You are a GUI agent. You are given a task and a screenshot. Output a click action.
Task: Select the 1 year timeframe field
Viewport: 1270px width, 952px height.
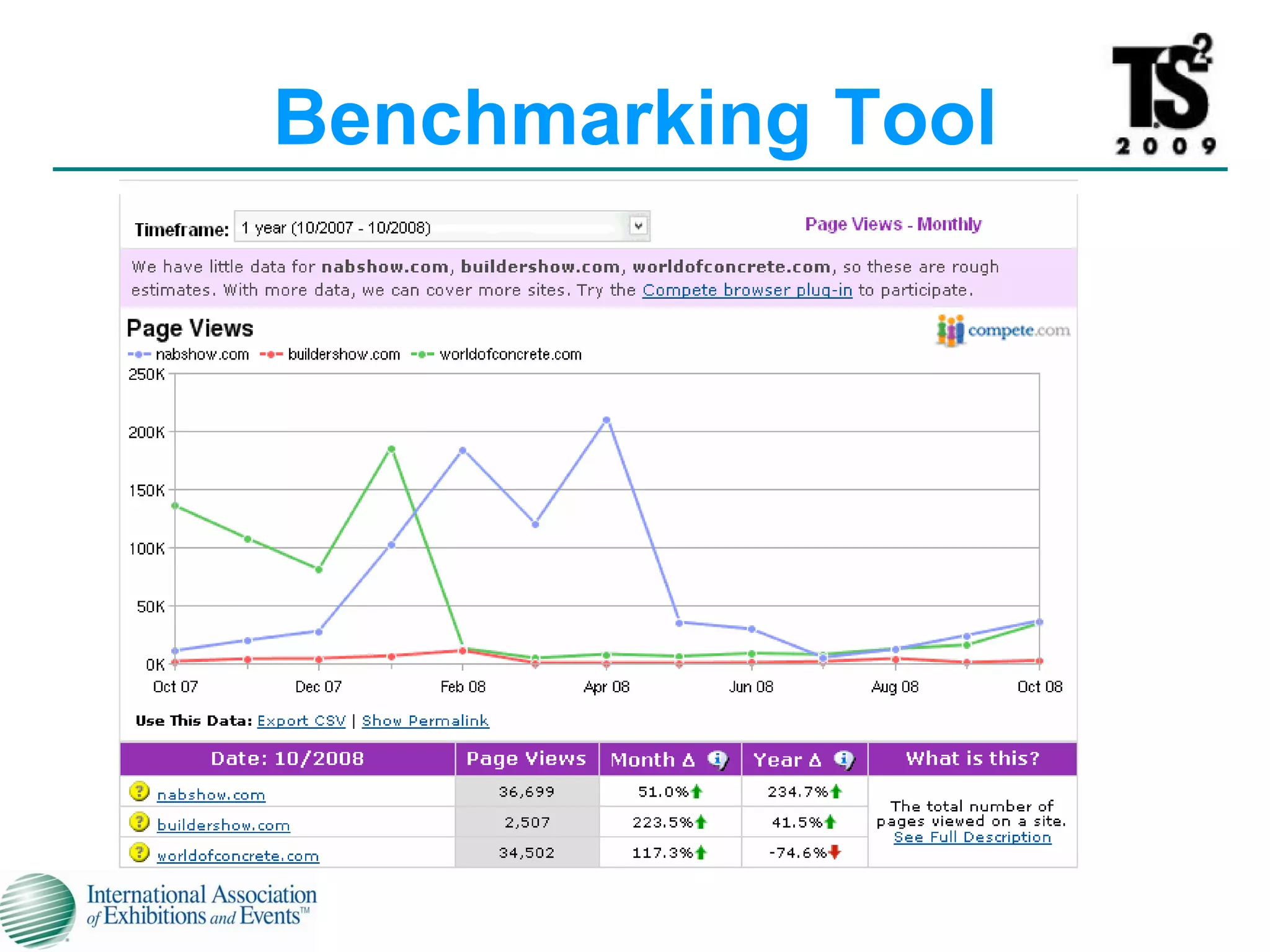[442, 227]
